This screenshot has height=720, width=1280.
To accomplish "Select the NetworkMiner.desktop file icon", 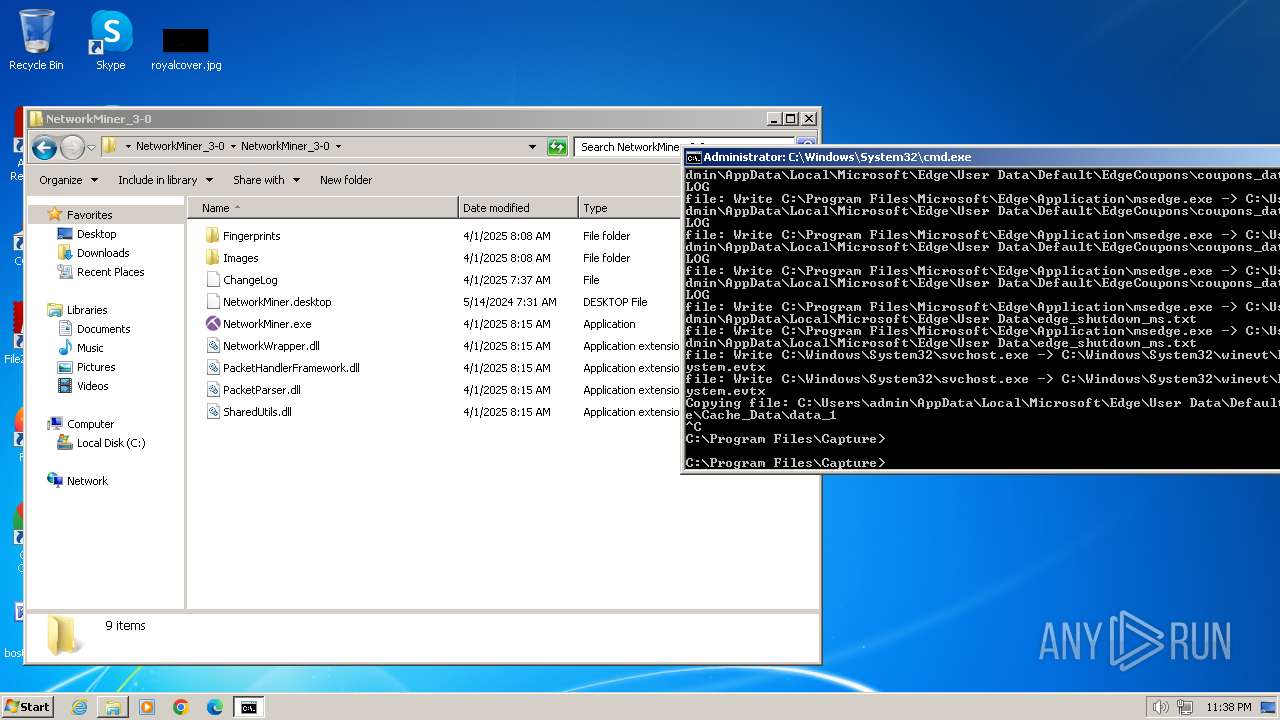I will [212, 302].
